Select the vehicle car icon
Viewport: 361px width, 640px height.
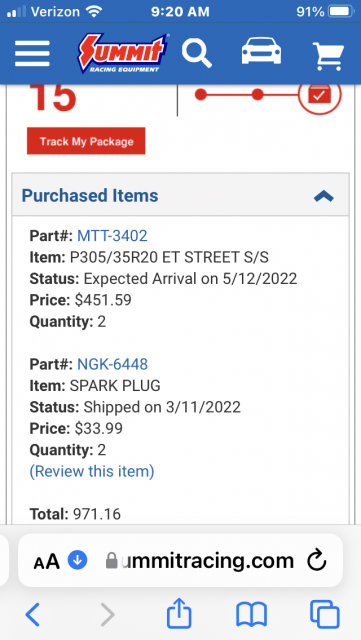coord(261,51)
